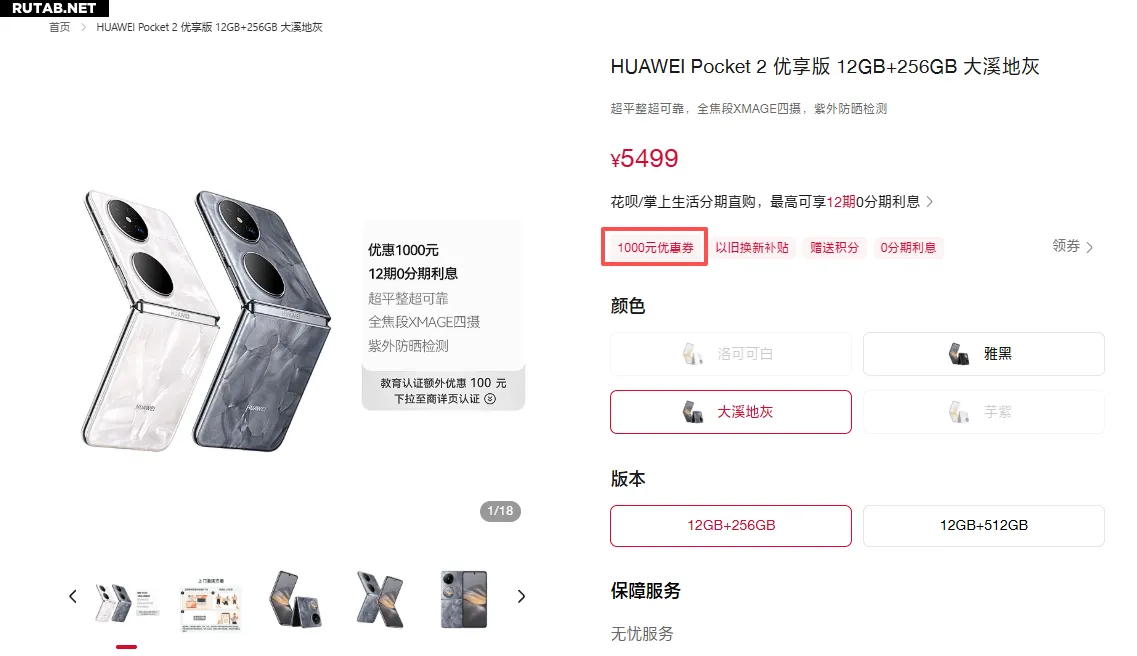
Task: Click the 0分期利息 tag
Action: 908,247
